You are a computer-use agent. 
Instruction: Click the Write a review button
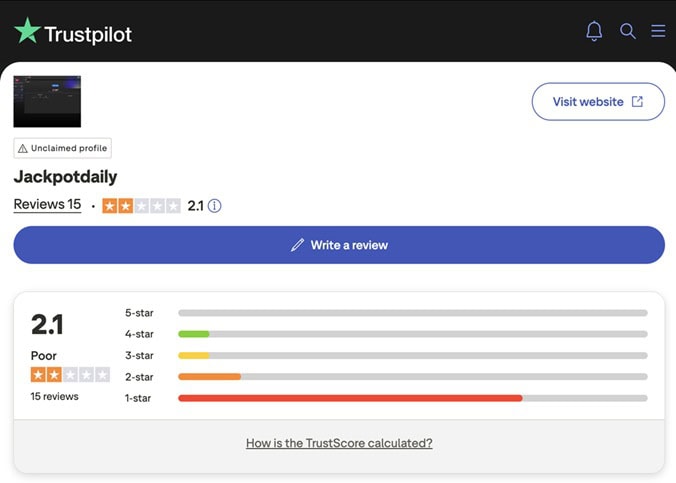coord(339,245)
